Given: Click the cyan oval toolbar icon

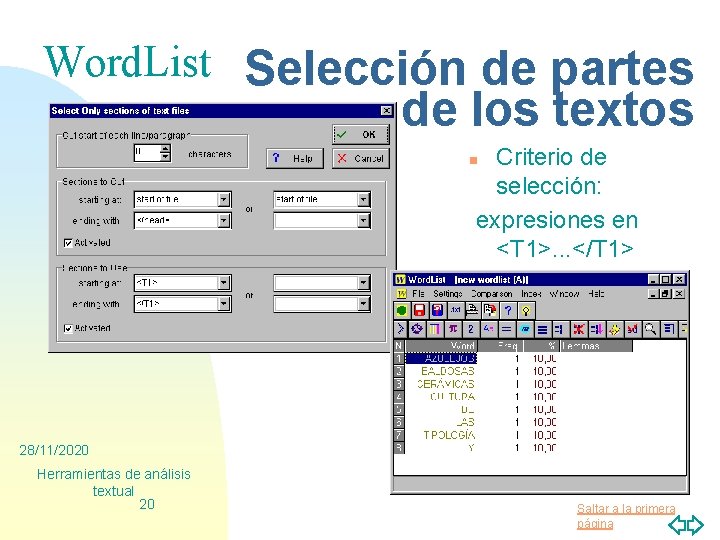Looking at the screenshot, I should click(x=525, y=329).
